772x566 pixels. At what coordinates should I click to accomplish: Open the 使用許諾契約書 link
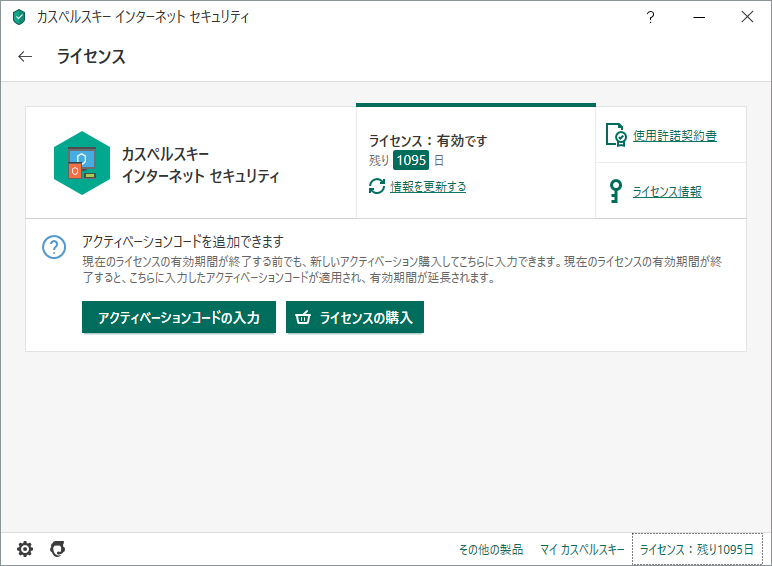[x=674, y=136]
